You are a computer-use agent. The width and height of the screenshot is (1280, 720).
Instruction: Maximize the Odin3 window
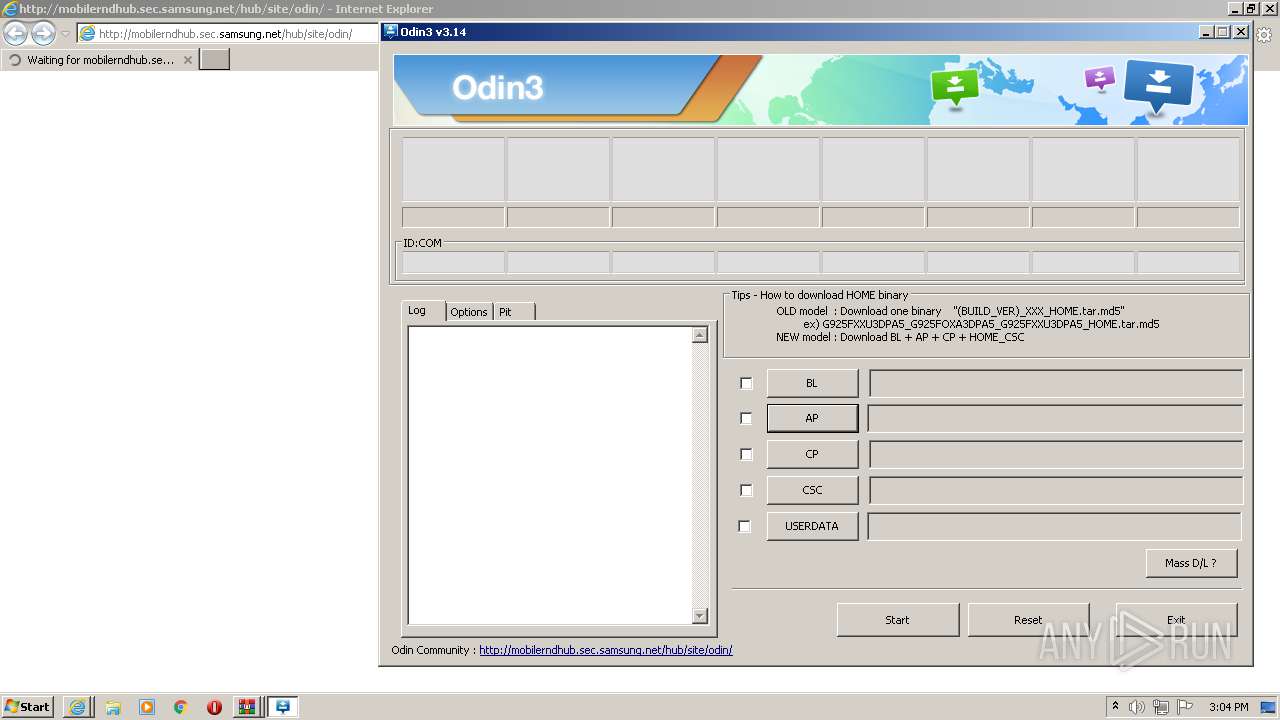tap(1222, 32)
